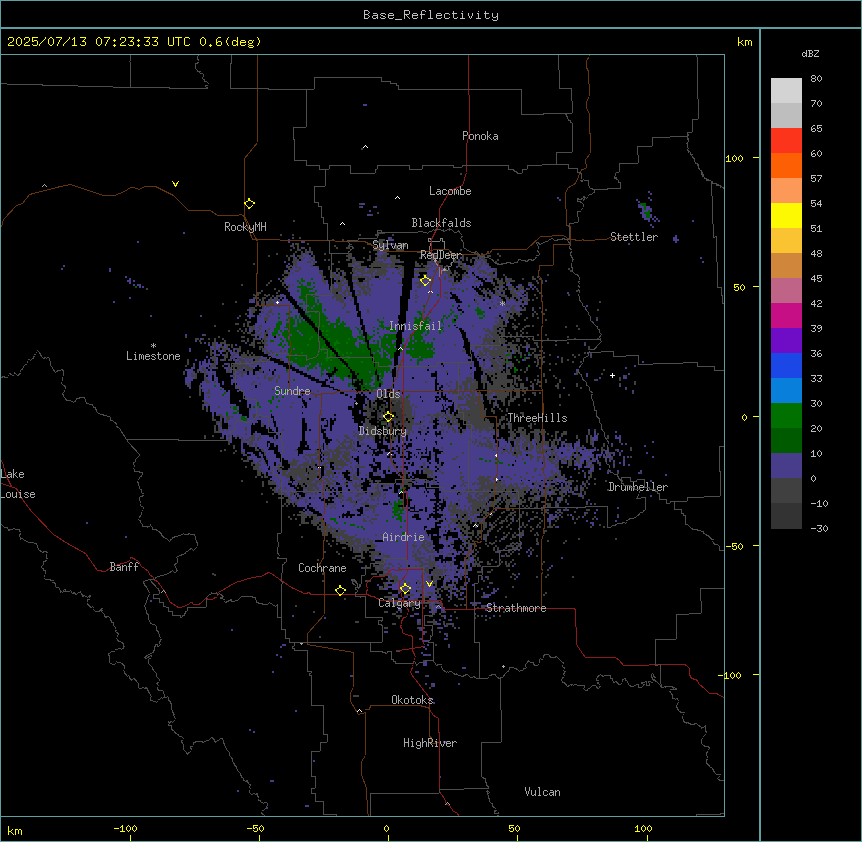Viewport: 862px width, 842px height.
Task: Click the Lake Louise label
Action: click(x=18, y=484)
